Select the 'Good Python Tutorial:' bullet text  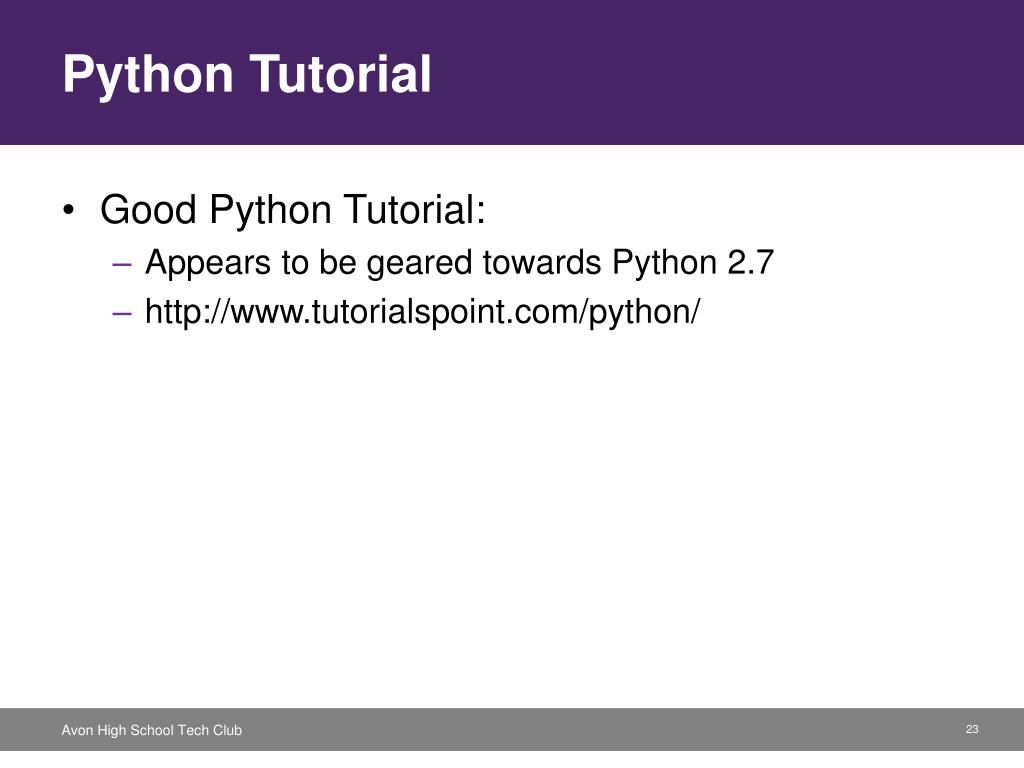(293, 210)
